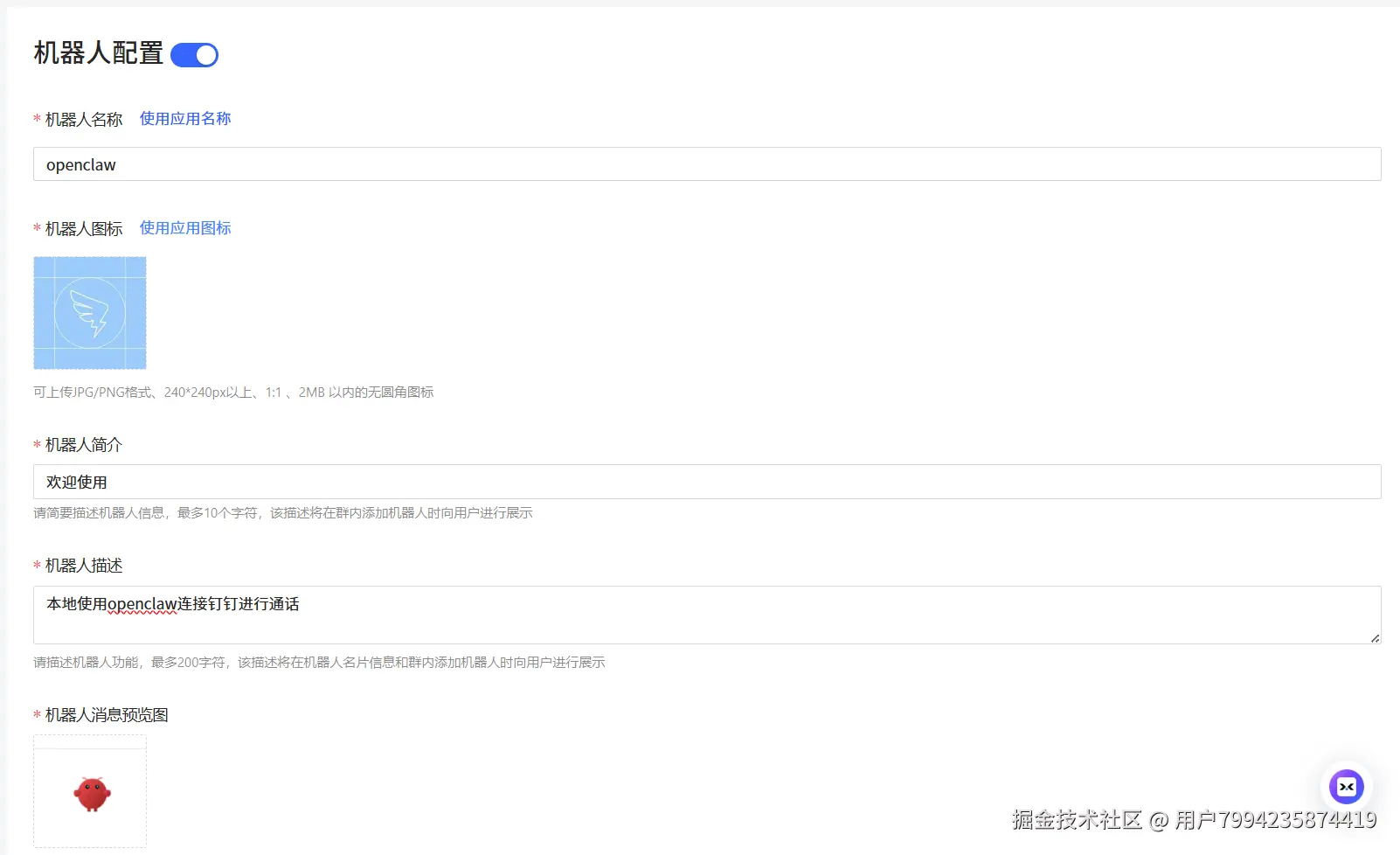Click the circular wing emblem inside the icon
Screen dimensions: 1400x855
[x=89, y=312]
